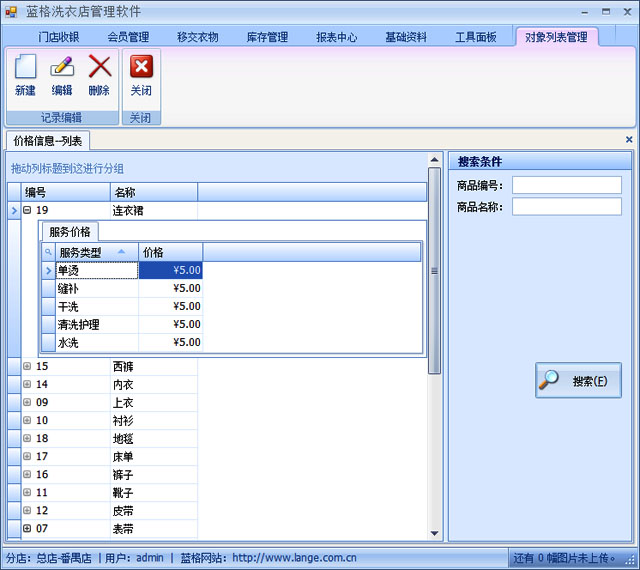Switch to 移交衣物 ribbon tab
640x570 pixels.
pos(198,37)
